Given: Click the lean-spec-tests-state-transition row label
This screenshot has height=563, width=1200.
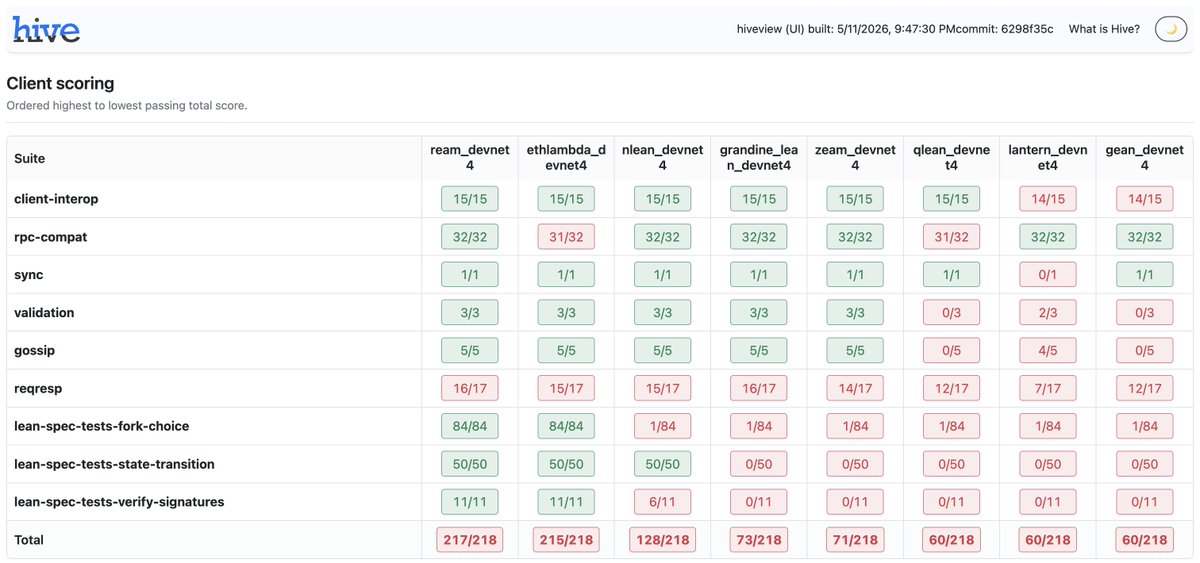Looking at the screenshot, I should [x=114, y=464].
